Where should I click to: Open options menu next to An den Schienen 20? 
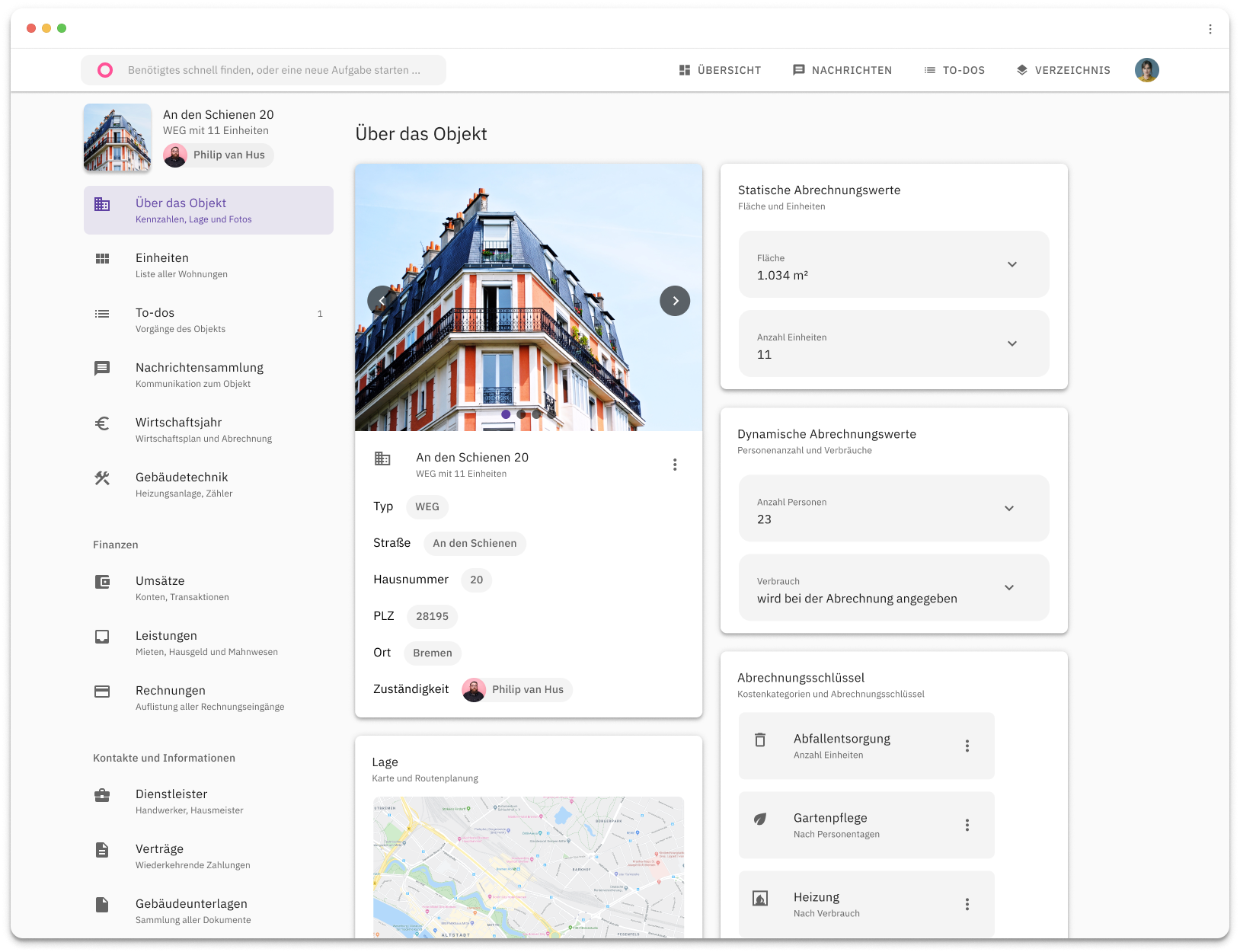pos(675,465)
